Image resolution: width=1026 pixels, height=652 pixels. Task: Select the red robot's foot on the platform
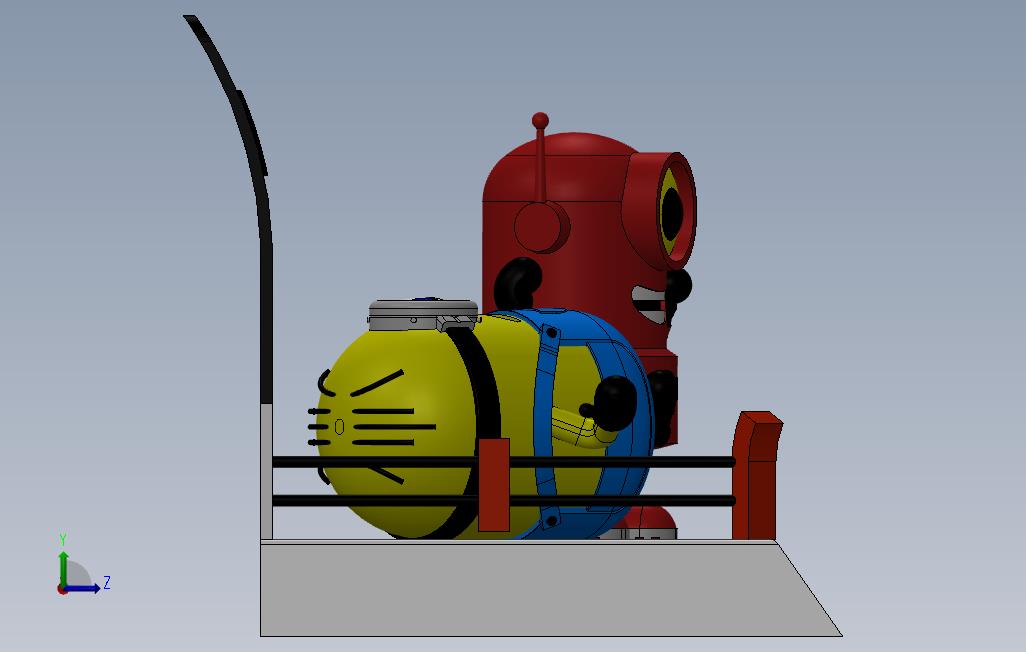point(648,522)
